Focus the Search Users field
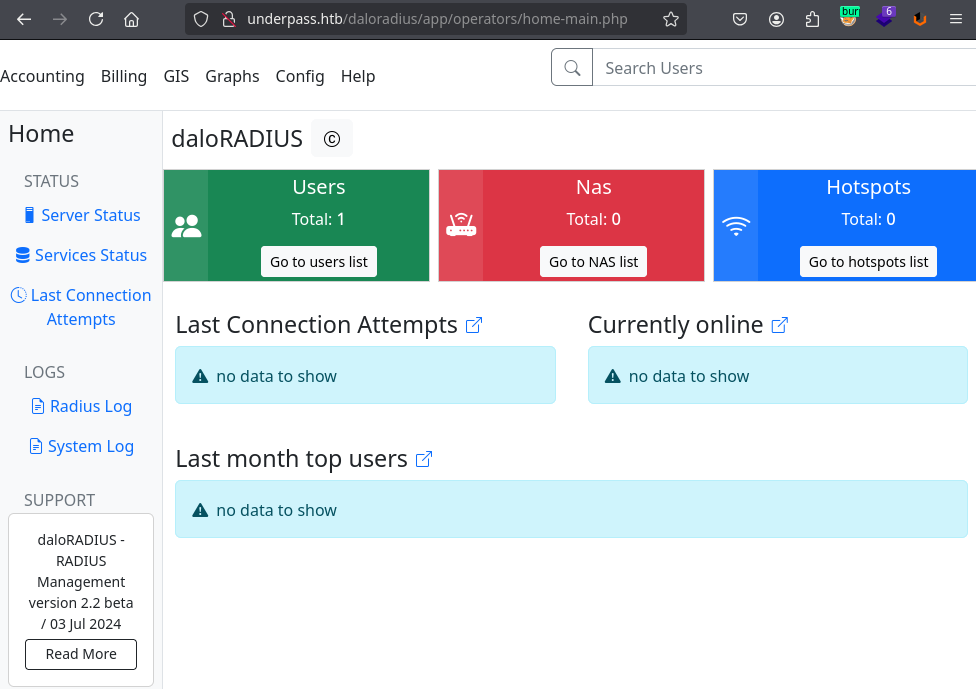This screenshot has height=689, width=976. 784,67
